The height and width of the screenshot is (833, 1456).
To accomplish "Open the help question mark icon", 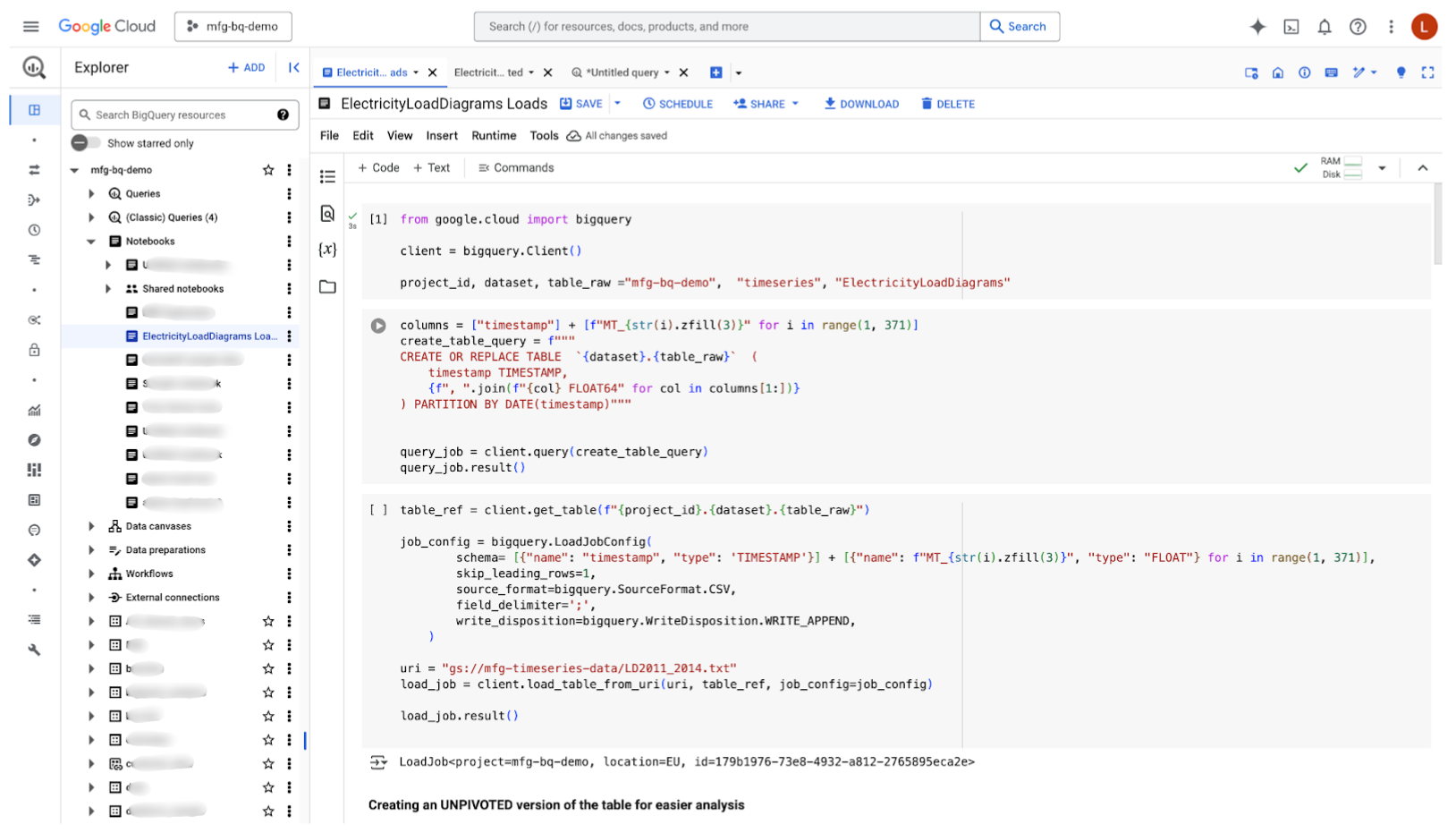I will 1358,27.
